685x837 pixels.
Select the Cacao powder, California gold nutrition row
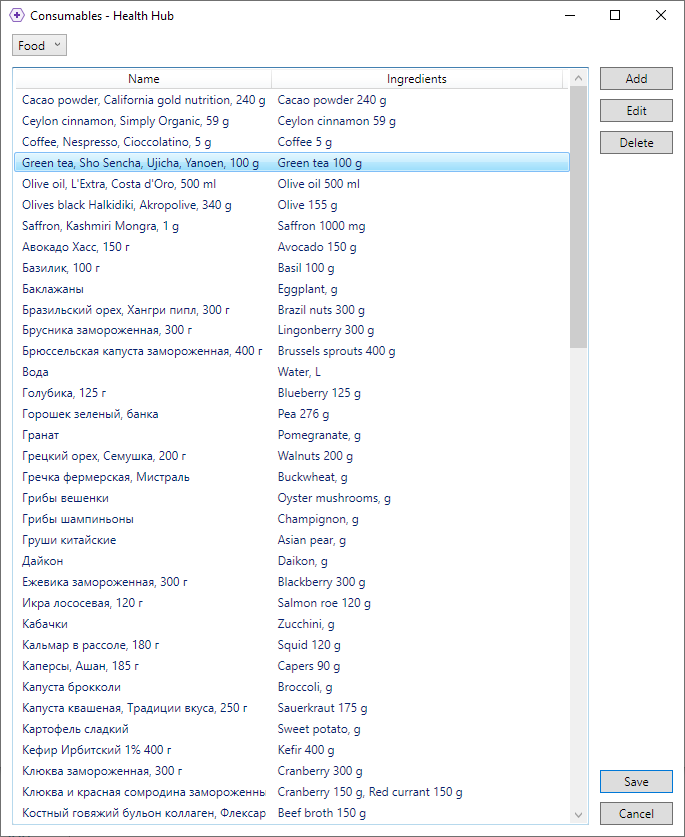click(144, 100)
